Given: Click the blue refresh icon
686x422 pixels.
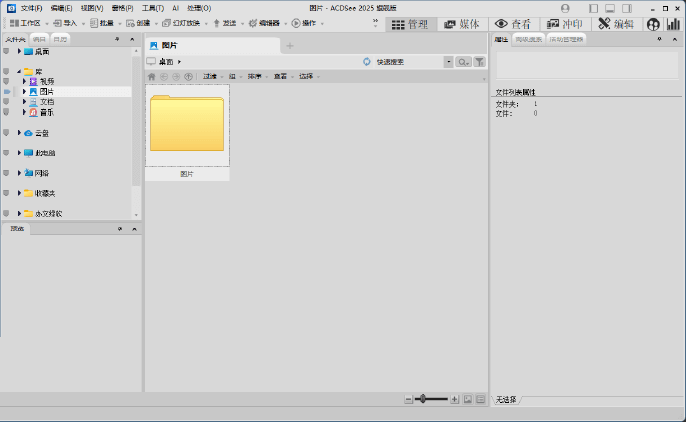Looking at the screenshot, I should [x=367, y=62].
